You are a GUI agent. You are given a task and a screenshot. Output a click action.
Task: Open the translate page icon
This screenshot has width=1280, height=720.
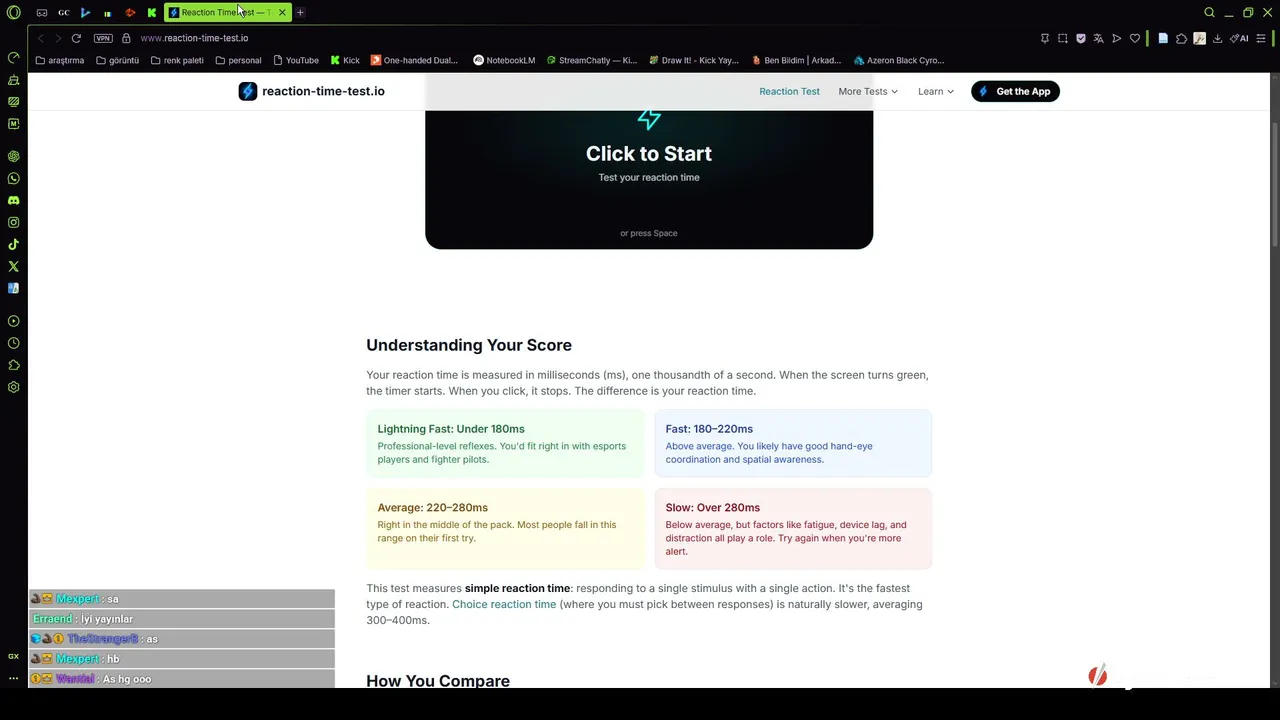(x=1099, y=38)
